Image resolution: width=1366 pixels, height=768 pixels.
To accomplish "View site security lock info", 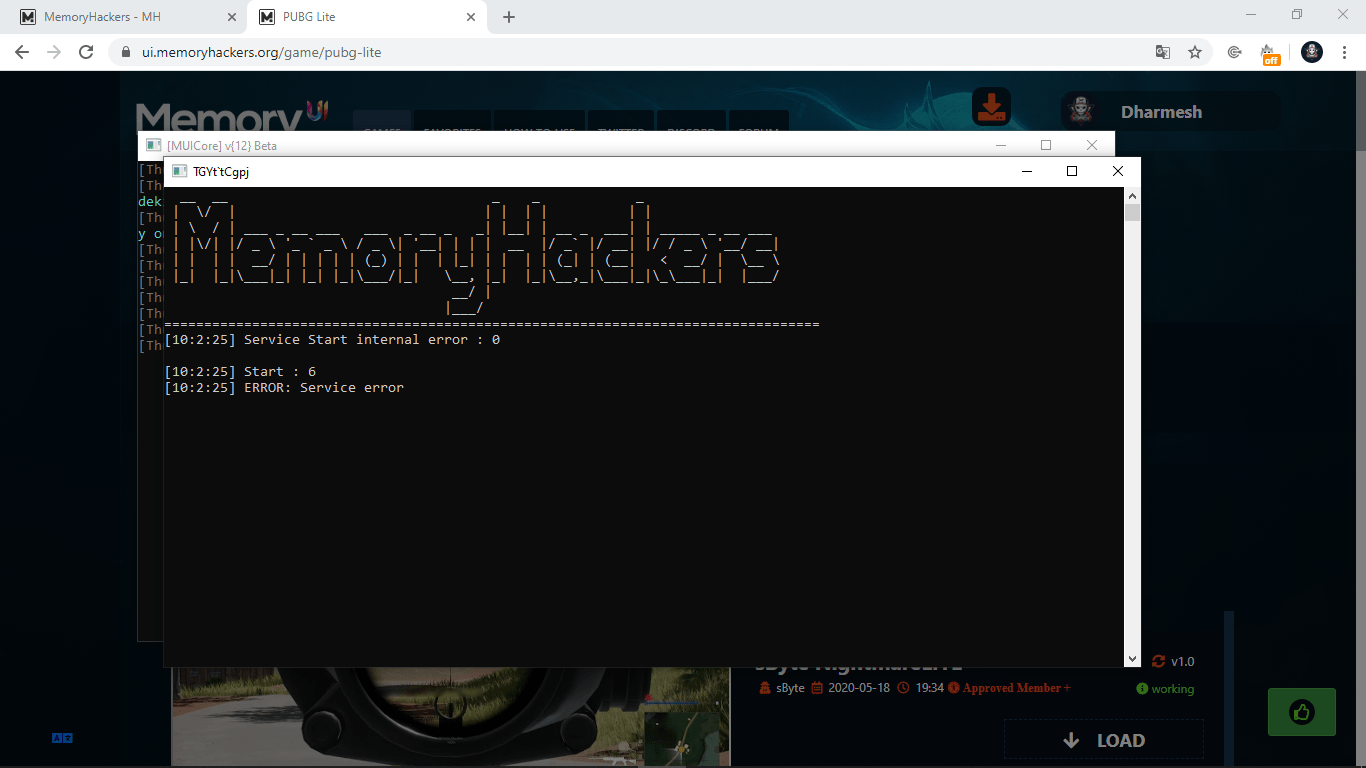I will 126,52.
